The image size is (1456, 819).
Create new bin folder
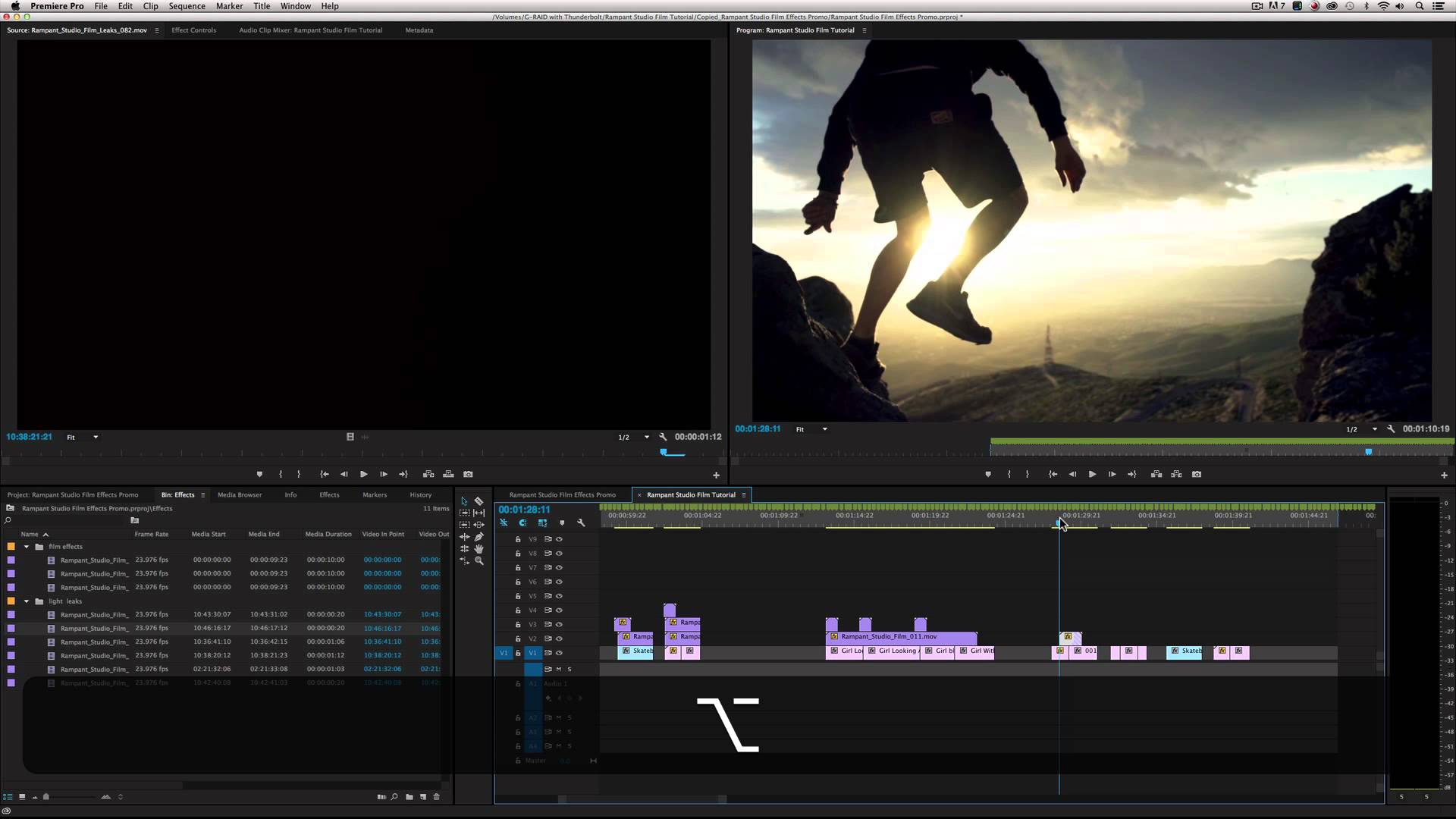point(409,797)
